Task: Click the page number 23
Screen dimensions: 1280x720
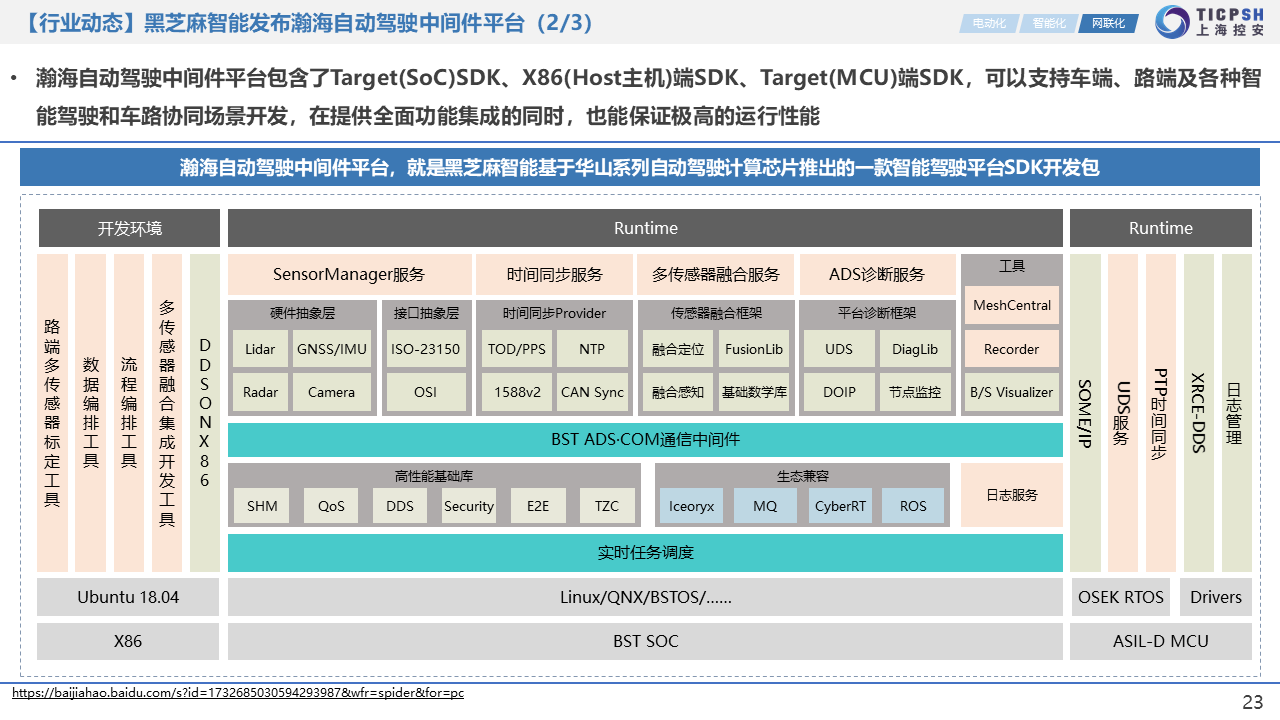Action: pos(1252,701)
